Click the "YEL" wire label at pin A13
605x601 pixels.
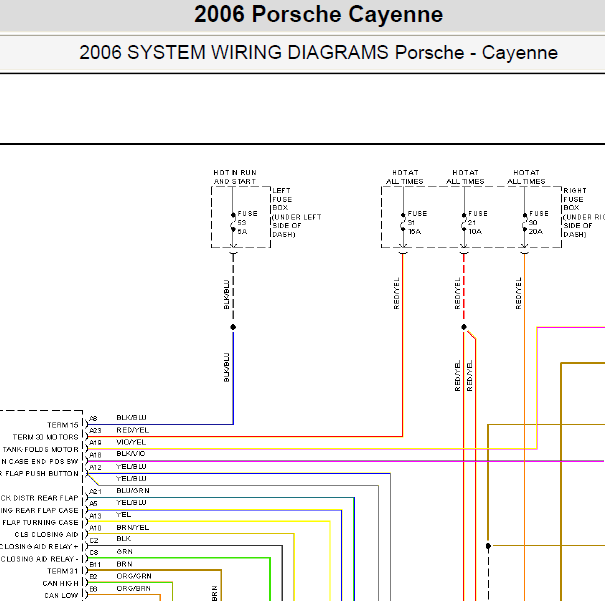(123, 515)
